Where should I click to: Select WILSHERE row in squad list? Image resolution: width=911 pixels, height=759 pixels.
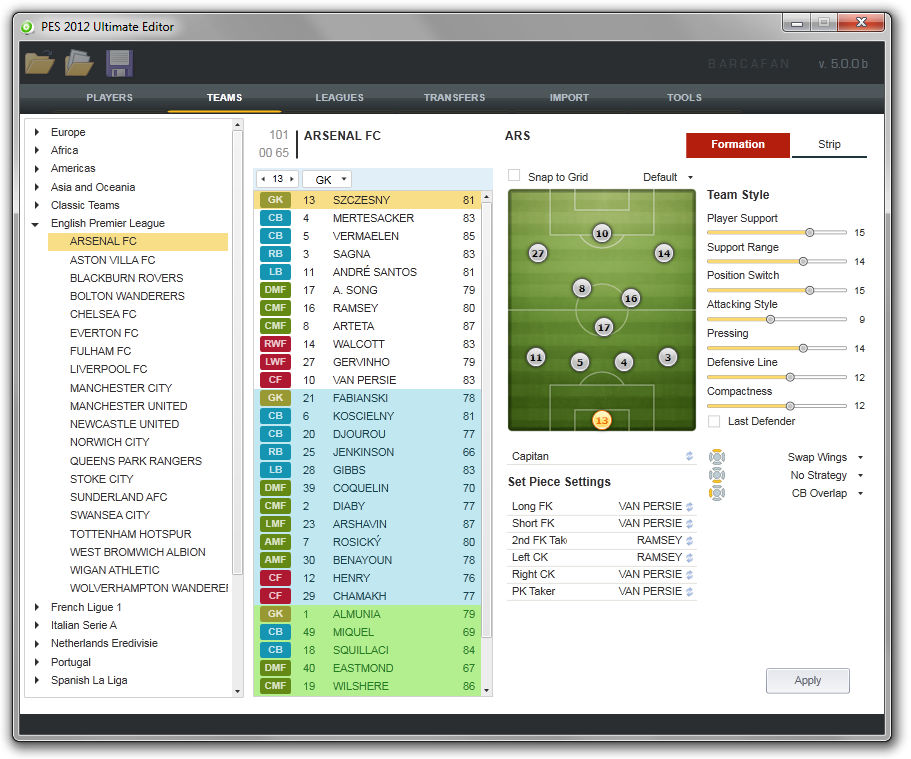367,686
